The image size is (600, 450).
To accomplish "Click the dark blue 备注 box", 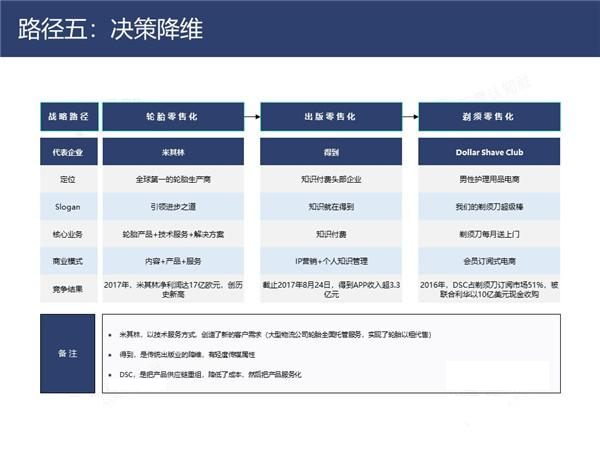I will (67, 353).
